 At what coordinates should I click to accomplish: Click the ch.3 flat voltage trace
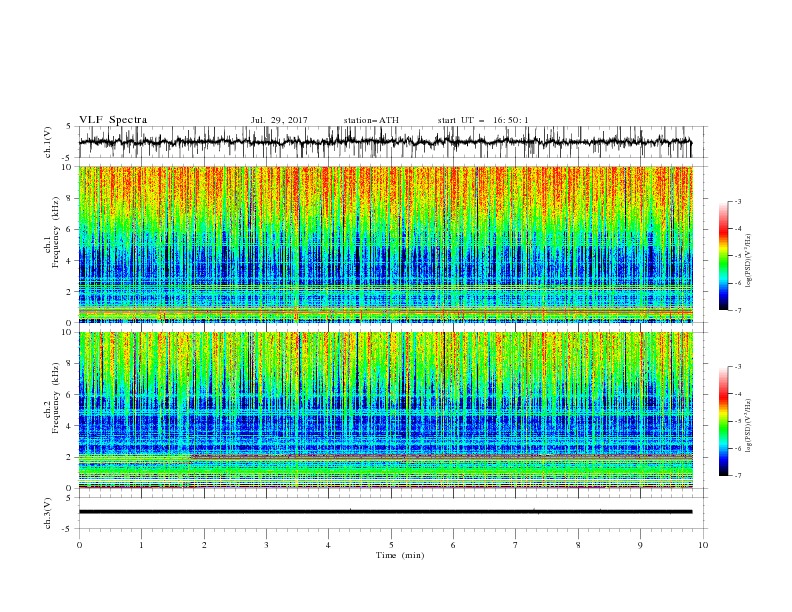click(385, 512)
